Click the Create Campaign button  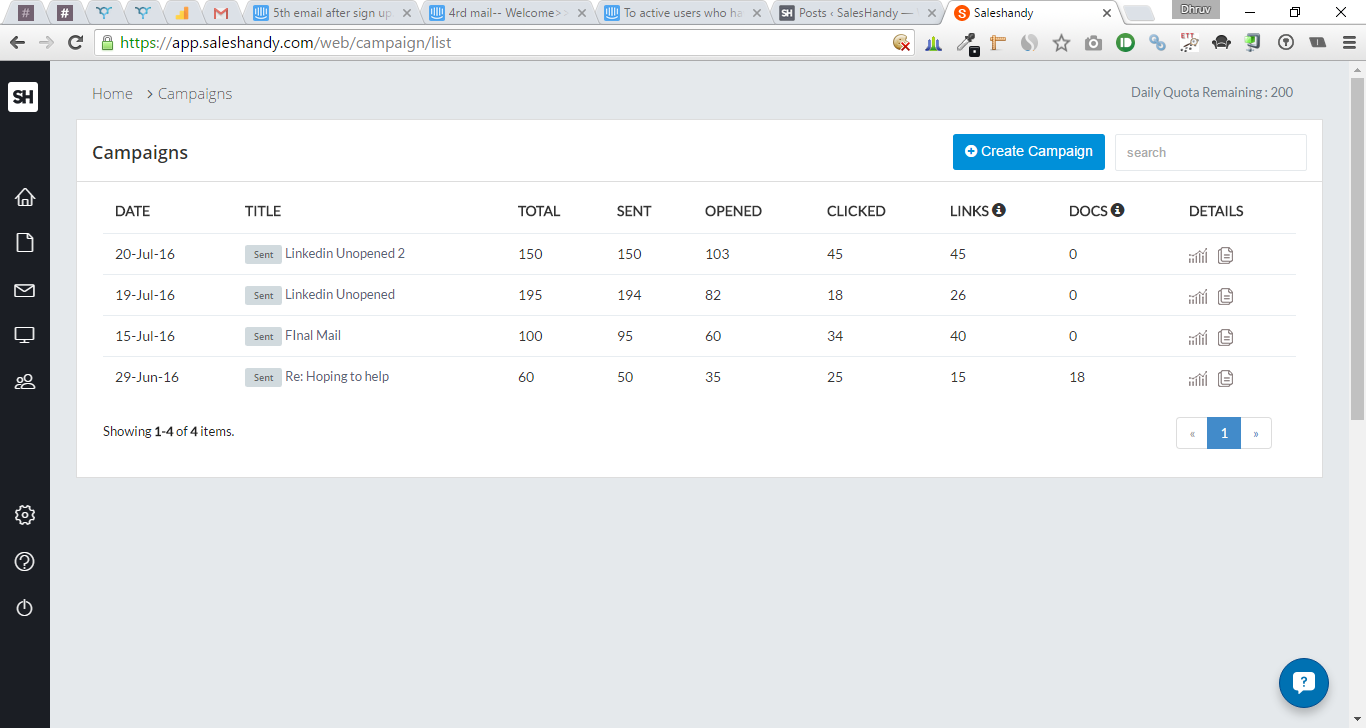pyautogui.click(x=1028, y=152)
